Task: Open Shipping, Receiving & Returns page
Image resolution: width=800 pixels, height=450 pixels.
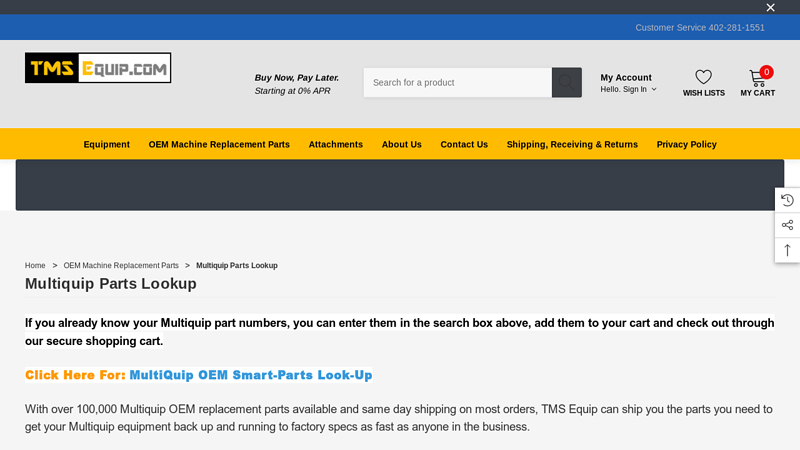Action: tap(572, 144)
